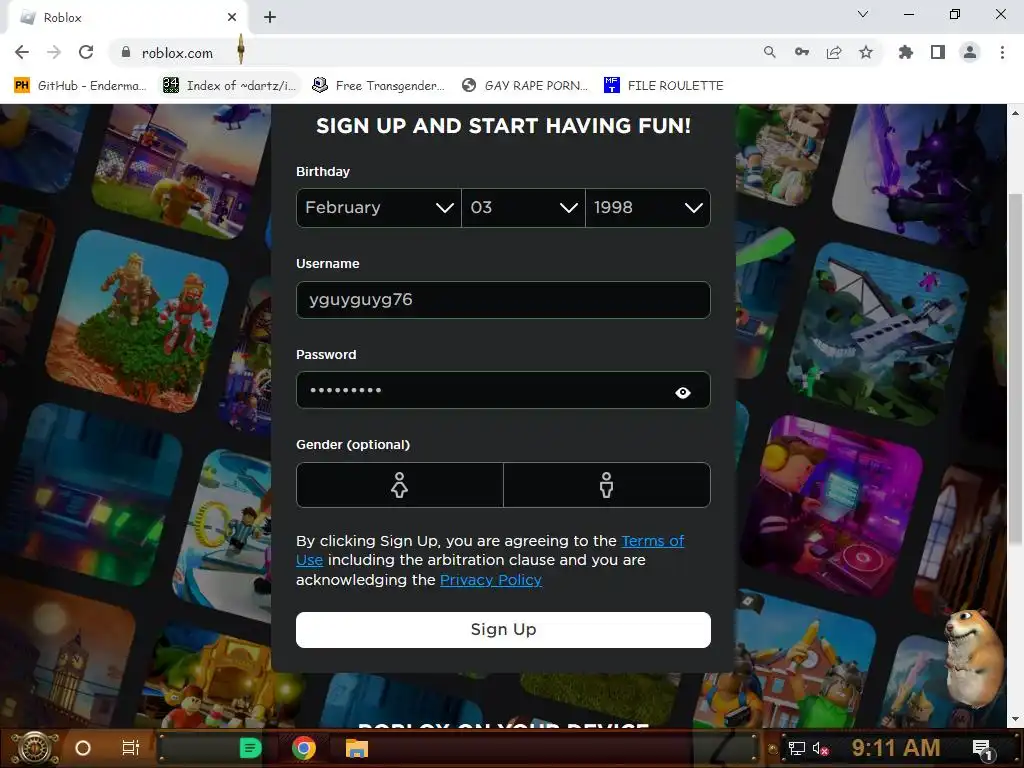Select the female gender option

pyautogui.click(x=400, y=485)
